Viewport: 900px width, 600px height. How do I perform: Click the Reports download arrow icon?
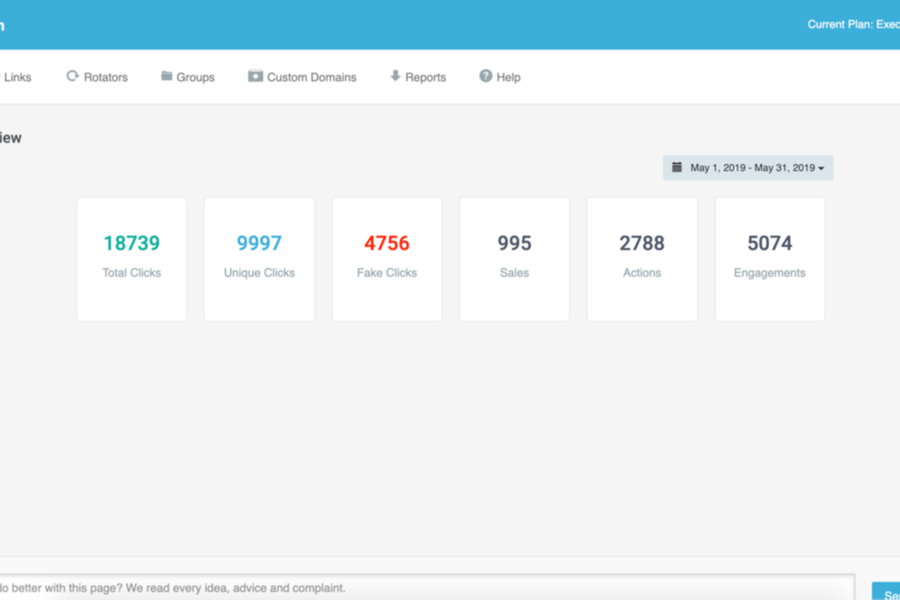pos(395,76)
